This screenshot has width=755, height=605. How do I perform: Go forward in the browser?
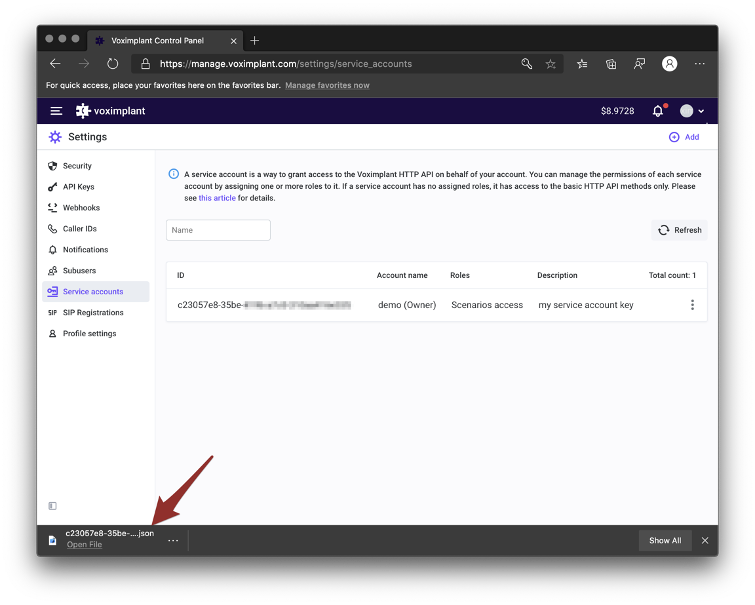(x=84, y=64)
